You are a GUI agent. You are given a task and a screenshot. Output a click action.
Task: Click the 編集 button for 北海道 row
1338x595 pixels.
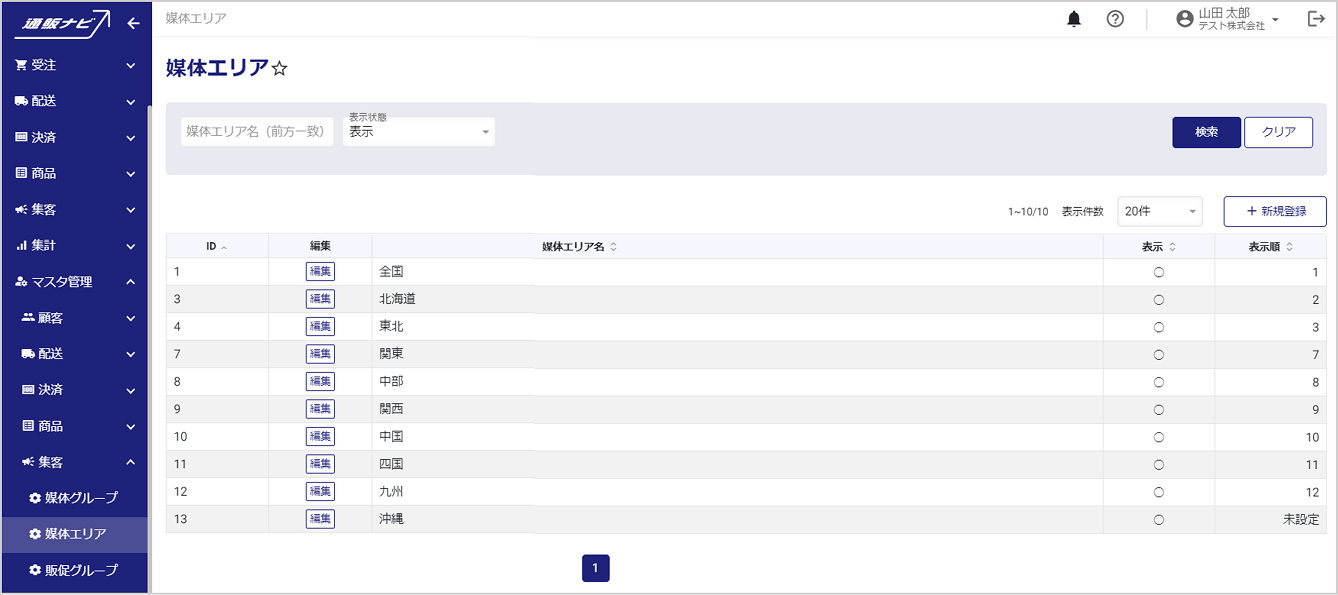click(320, 299)
